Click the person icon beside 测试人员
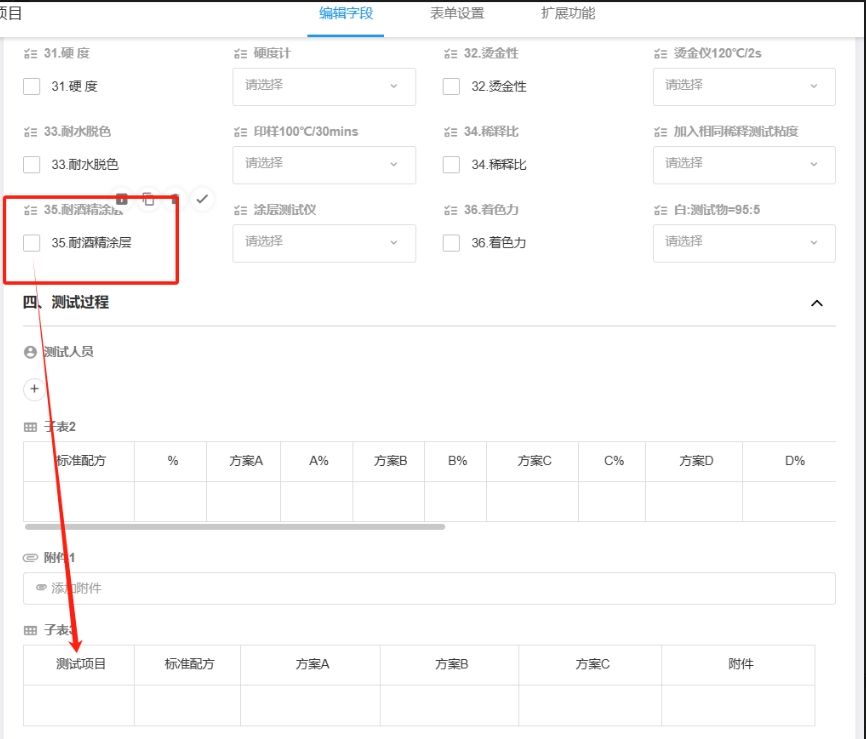866x739 pixels. [x=30, y=352]
